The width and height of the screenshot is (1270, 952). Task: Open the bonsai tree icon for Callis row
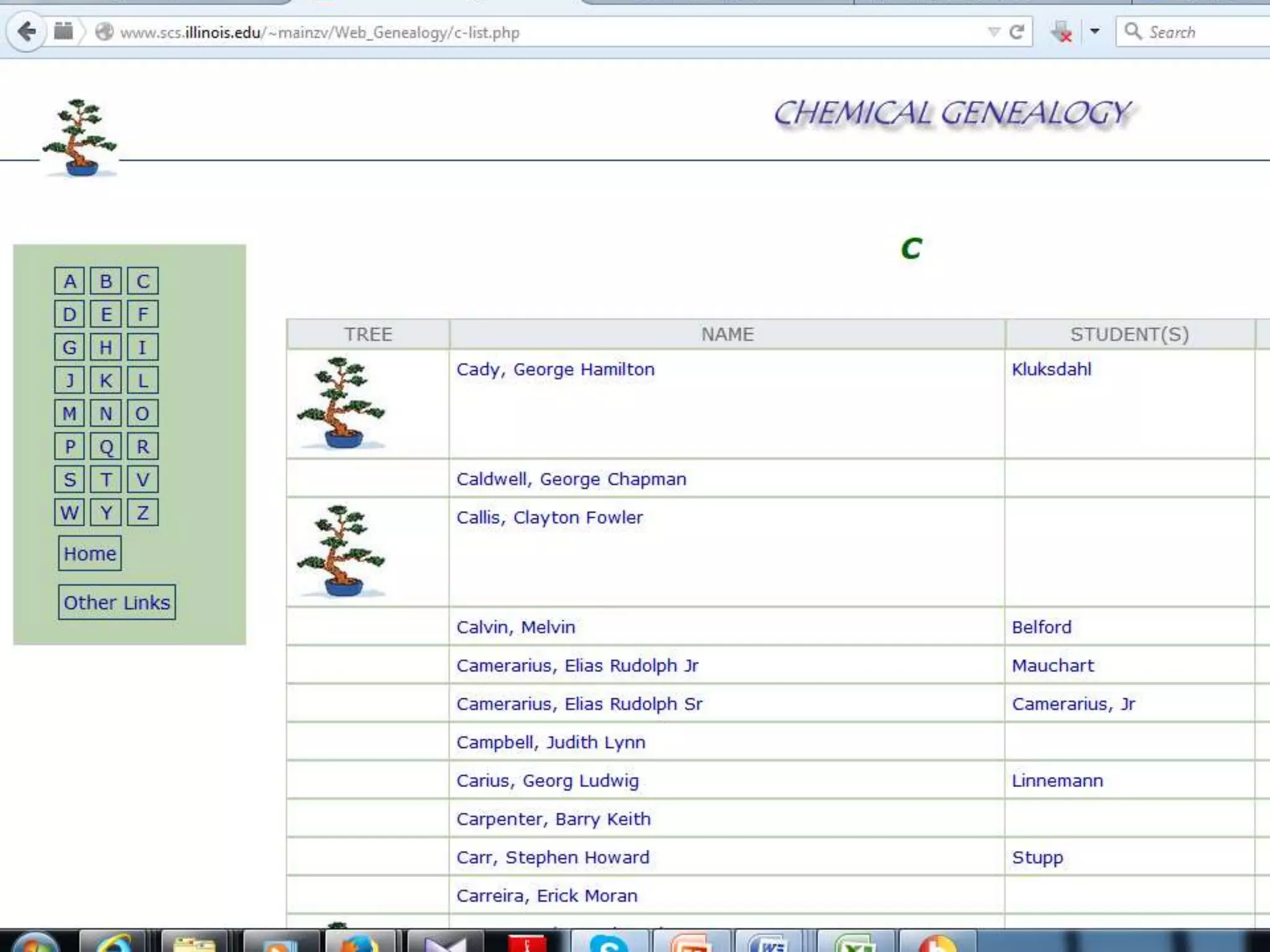pos(340,551)
